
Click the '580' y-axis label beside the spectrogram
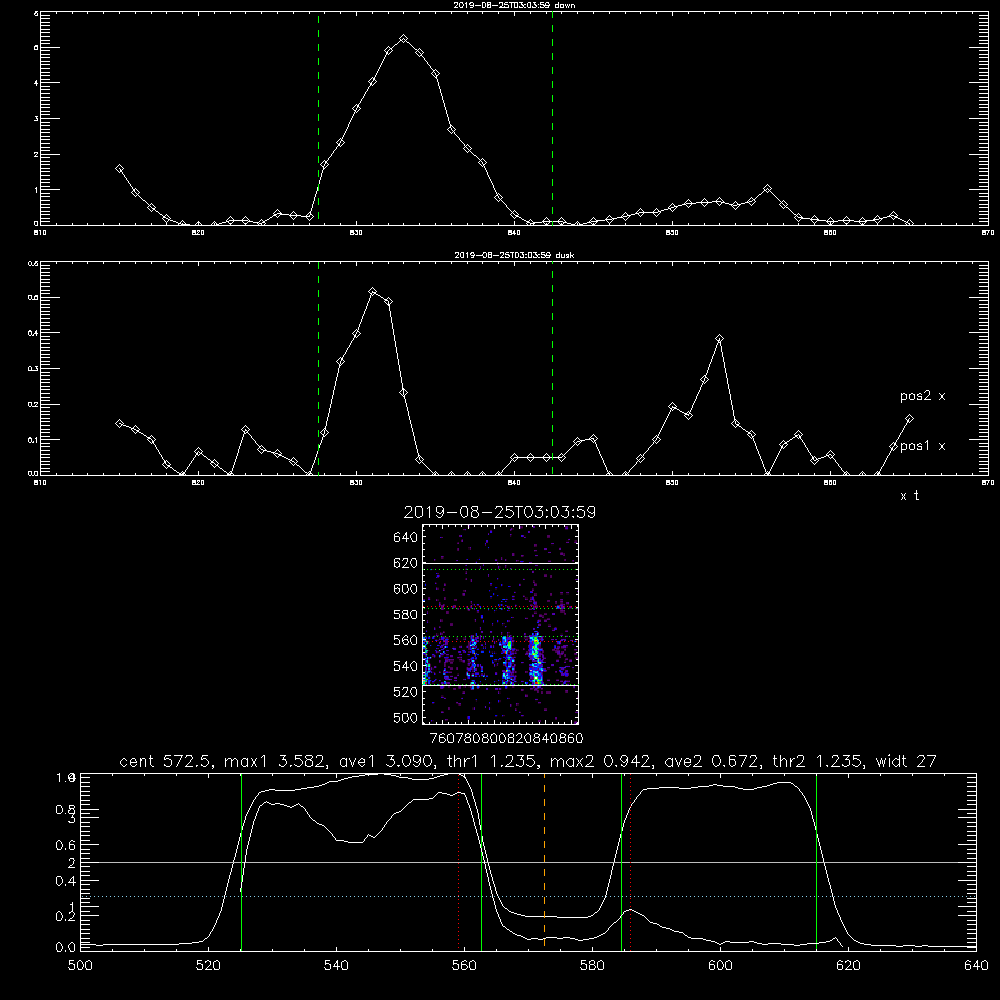(406, 615)
